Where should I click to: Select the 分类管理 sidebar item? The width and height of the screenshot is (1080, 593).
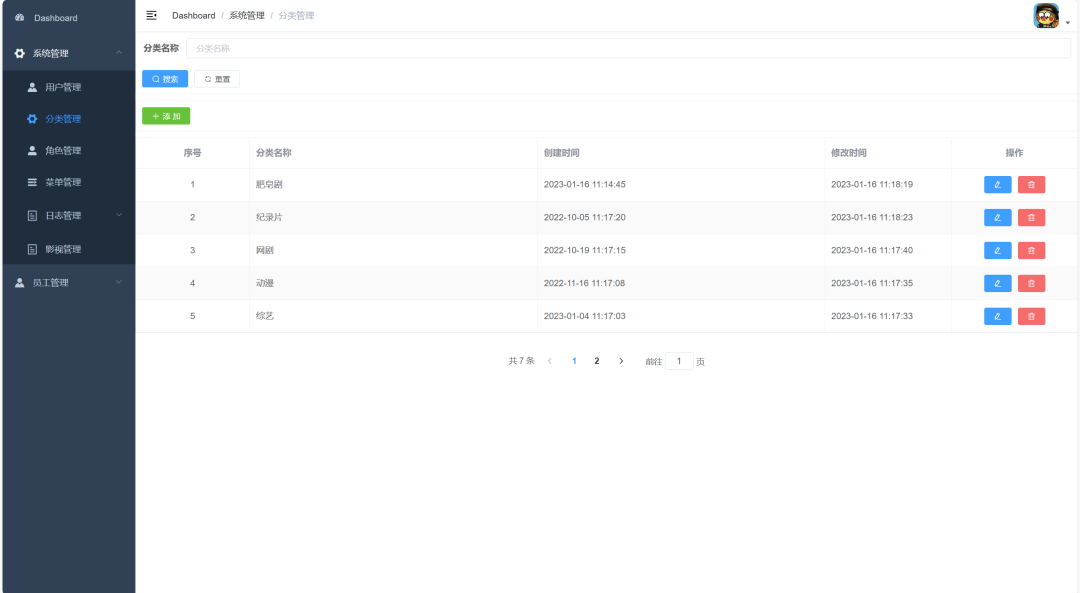pos(69,119)
